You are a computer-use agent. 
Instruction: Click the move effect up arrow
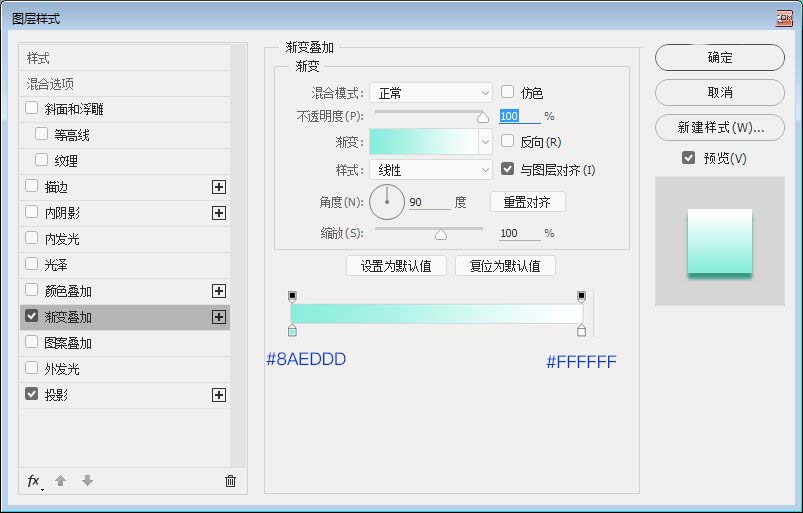click(60, 481)
